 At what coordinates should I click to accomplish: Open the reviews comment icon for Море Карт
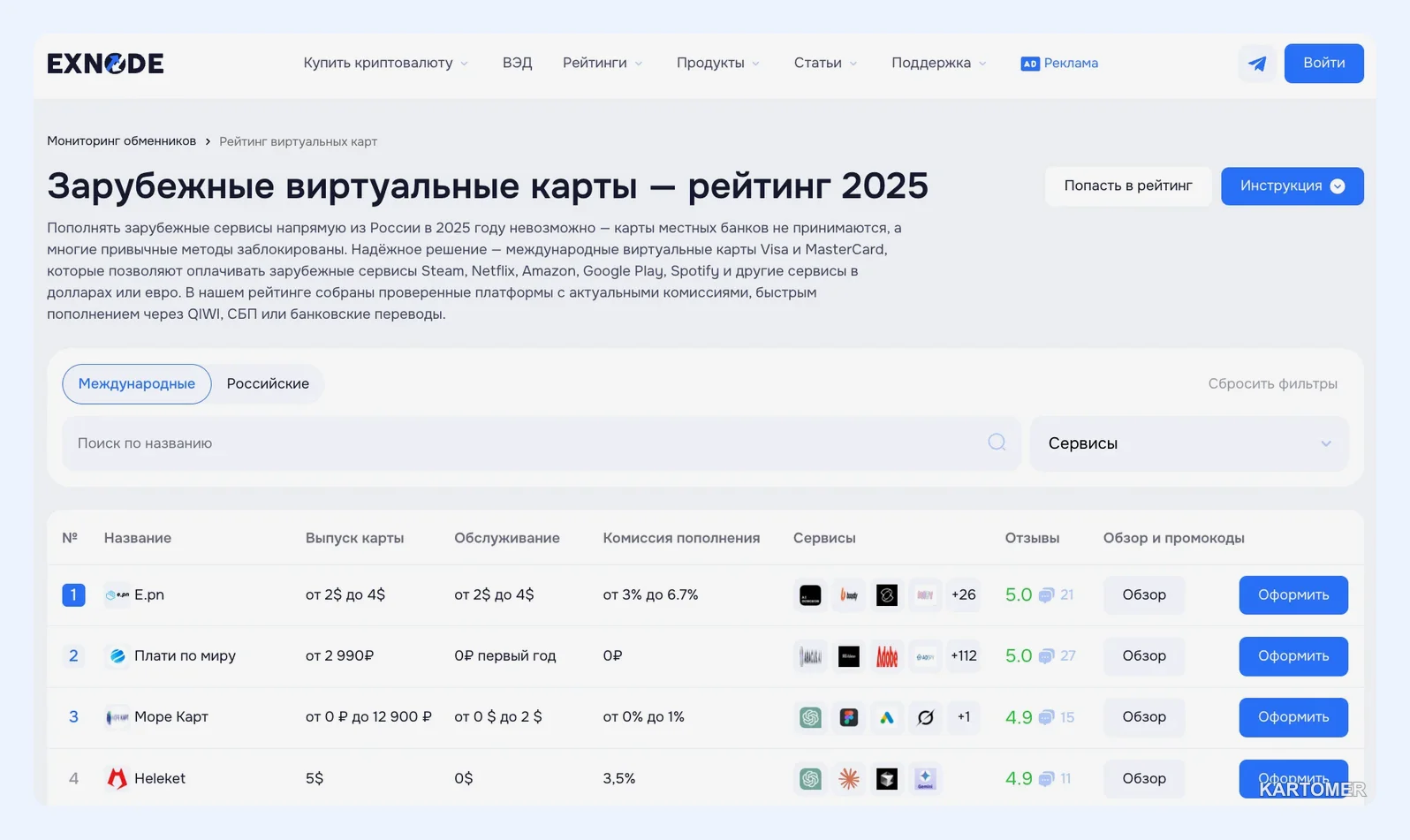[1046, 717]
